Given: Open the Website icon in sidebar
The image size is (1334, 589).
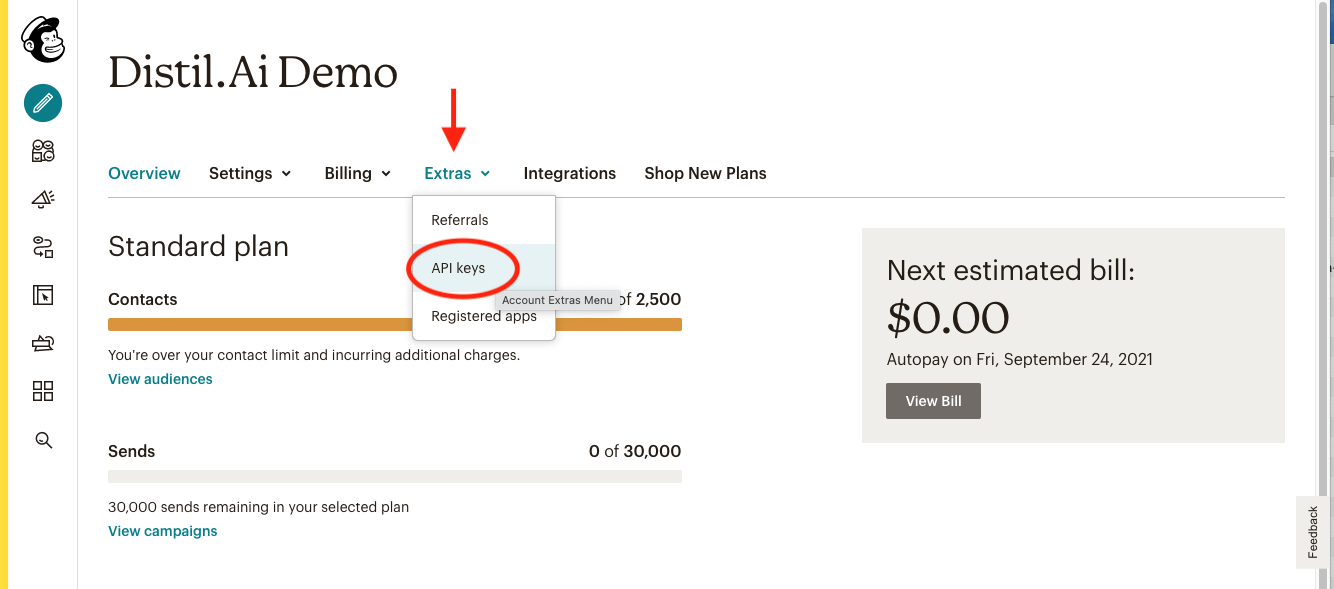Looking at the screenshot, I should 43,295.
